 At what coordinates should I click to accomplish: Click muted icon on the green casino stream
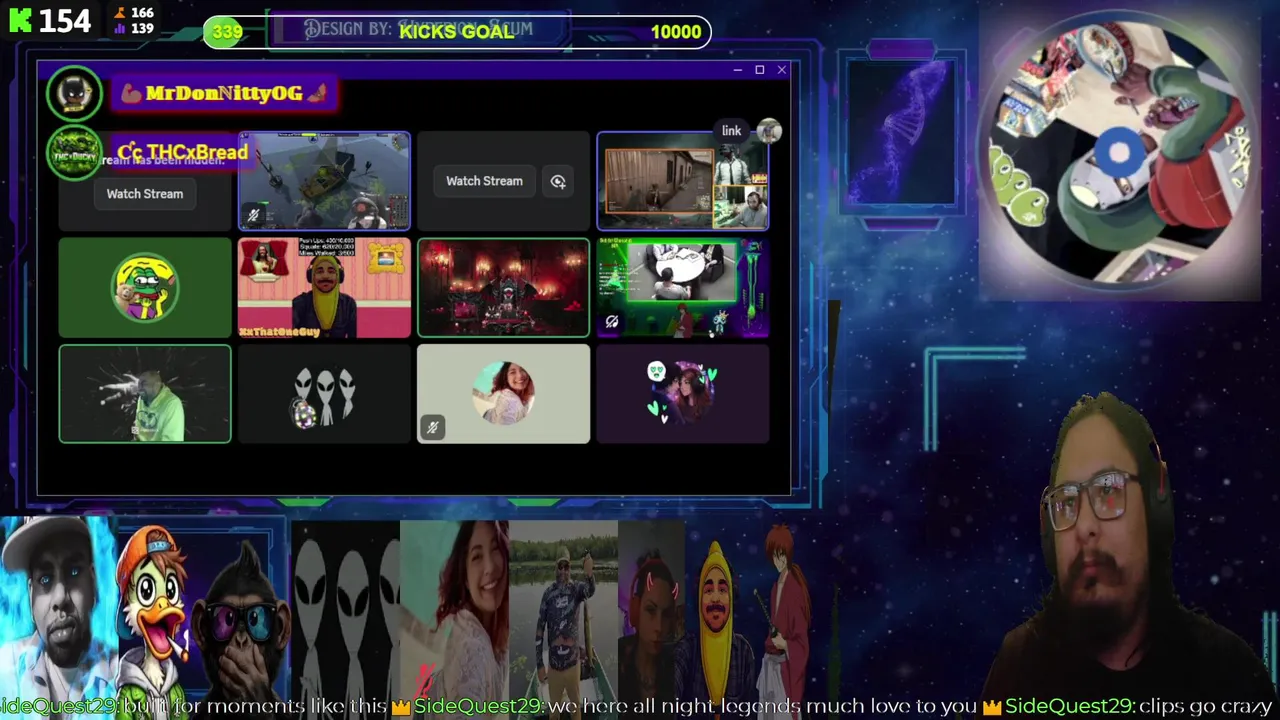point(612,321)
